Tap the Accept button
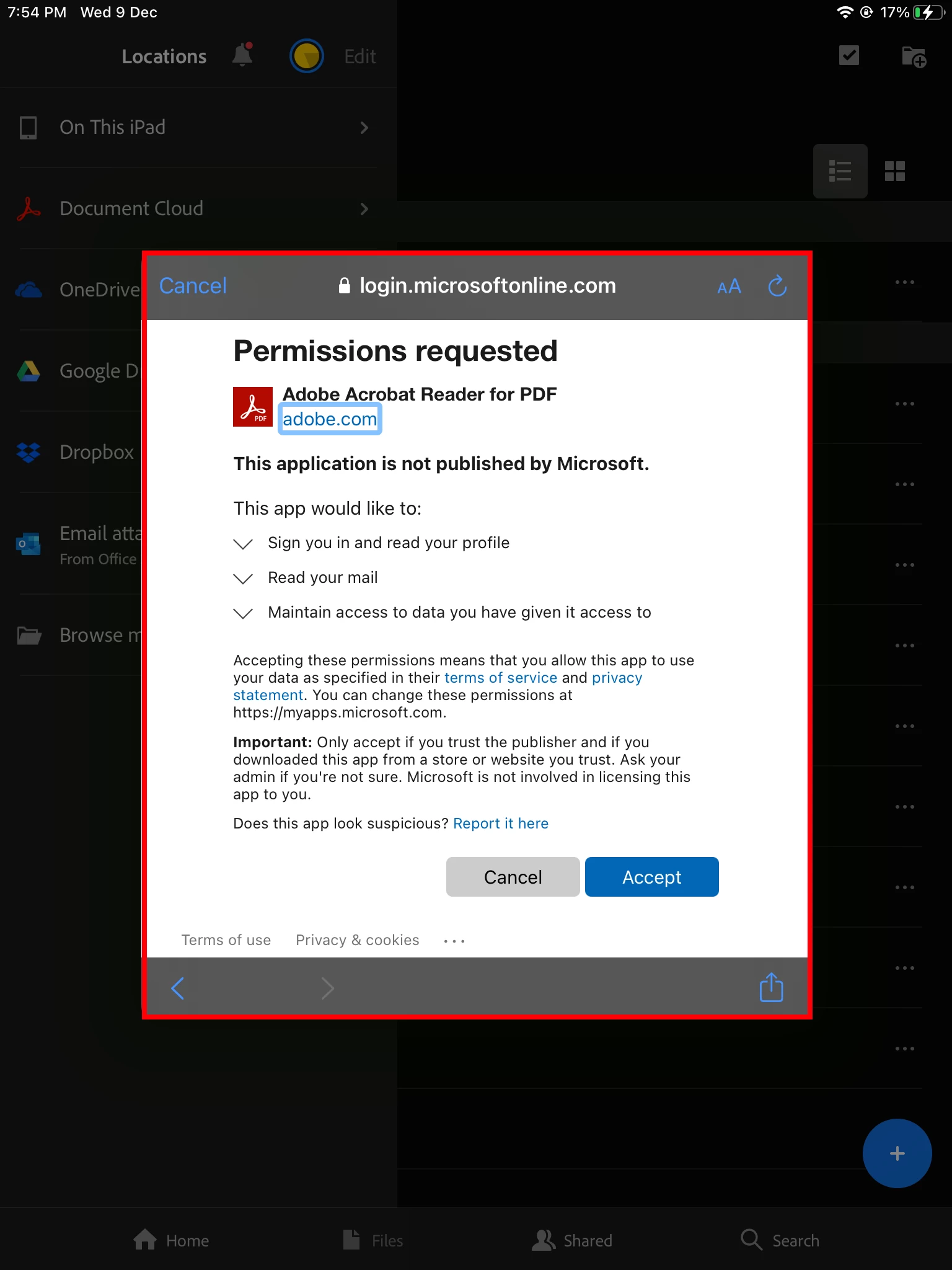The width and height of the screenshot is (952, 1270). click(651, 877)
